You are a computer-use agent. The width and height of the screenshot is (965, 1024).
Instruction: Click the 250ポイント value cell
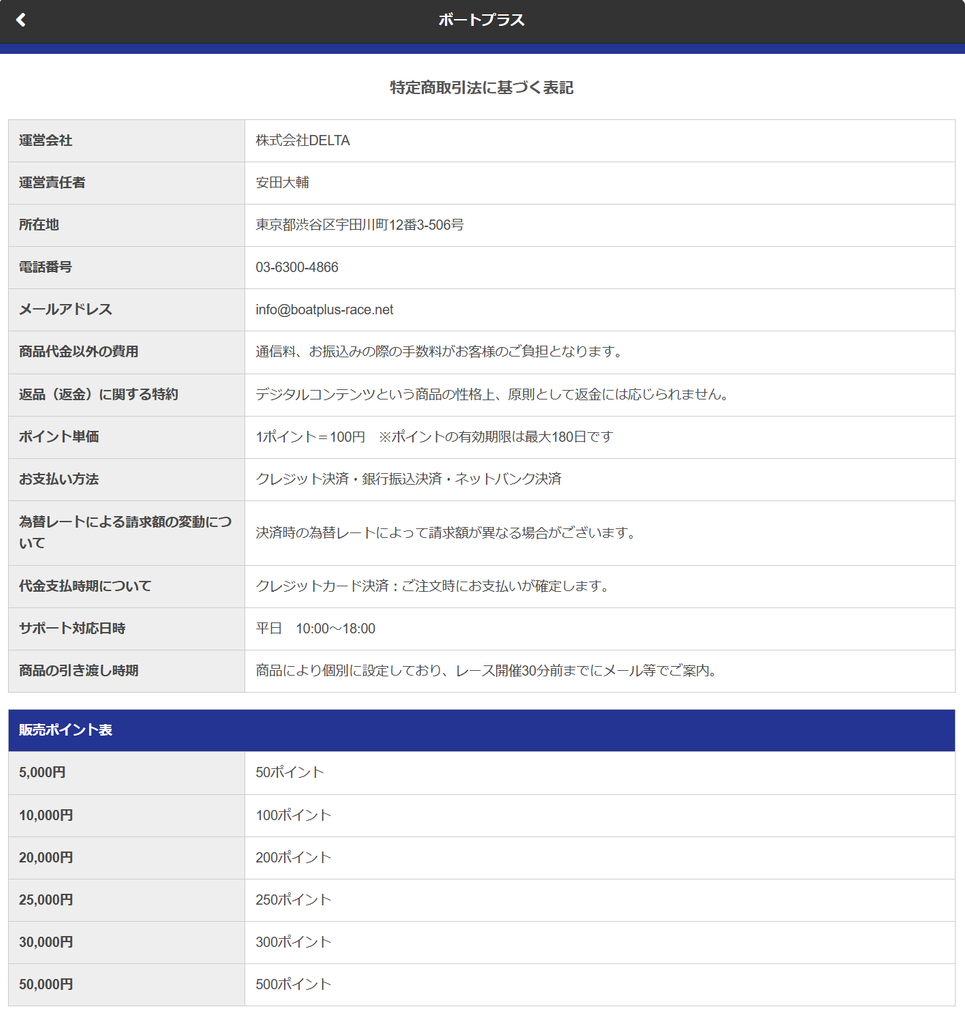(x=599, y=900)
